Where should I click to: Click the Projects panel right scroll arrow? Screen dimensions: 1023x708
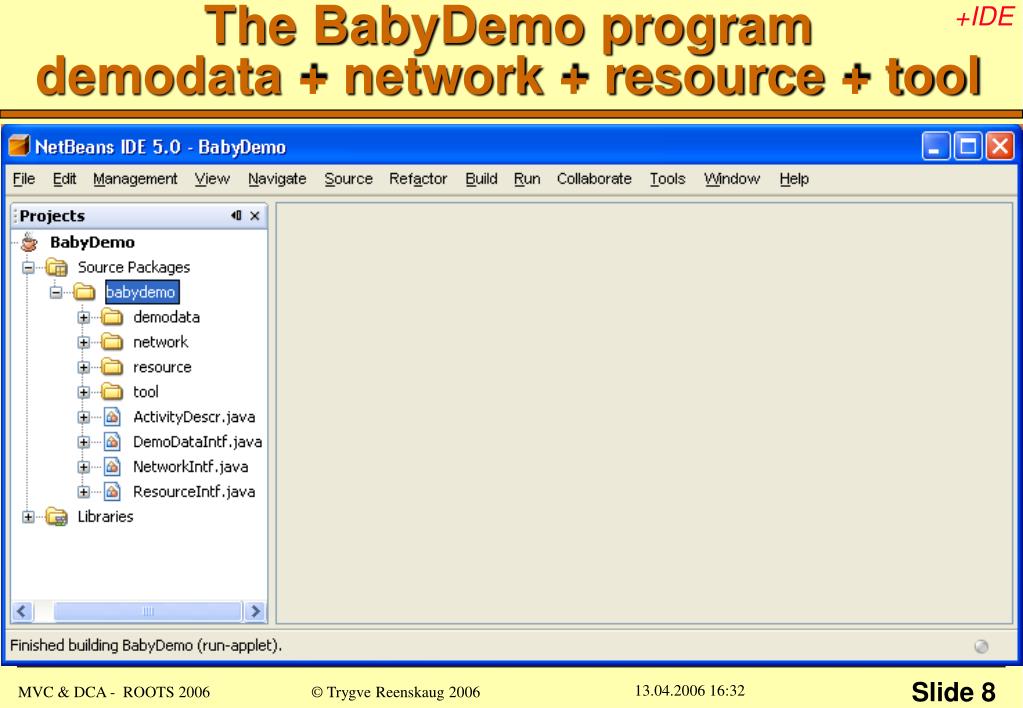(255, 611)
